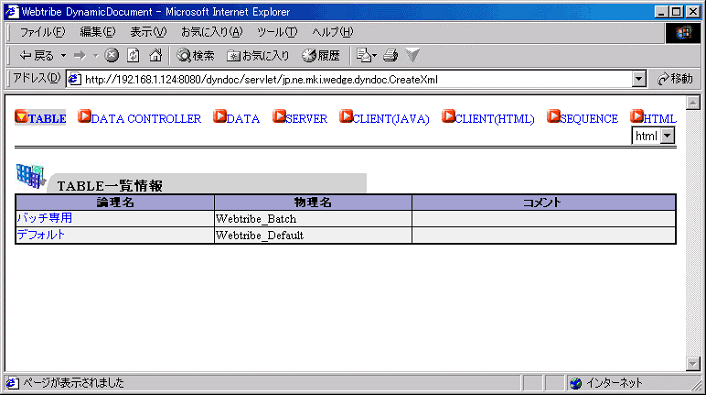Click the red arrow icon beside CLIENT(HTML)

coord(448,116)
